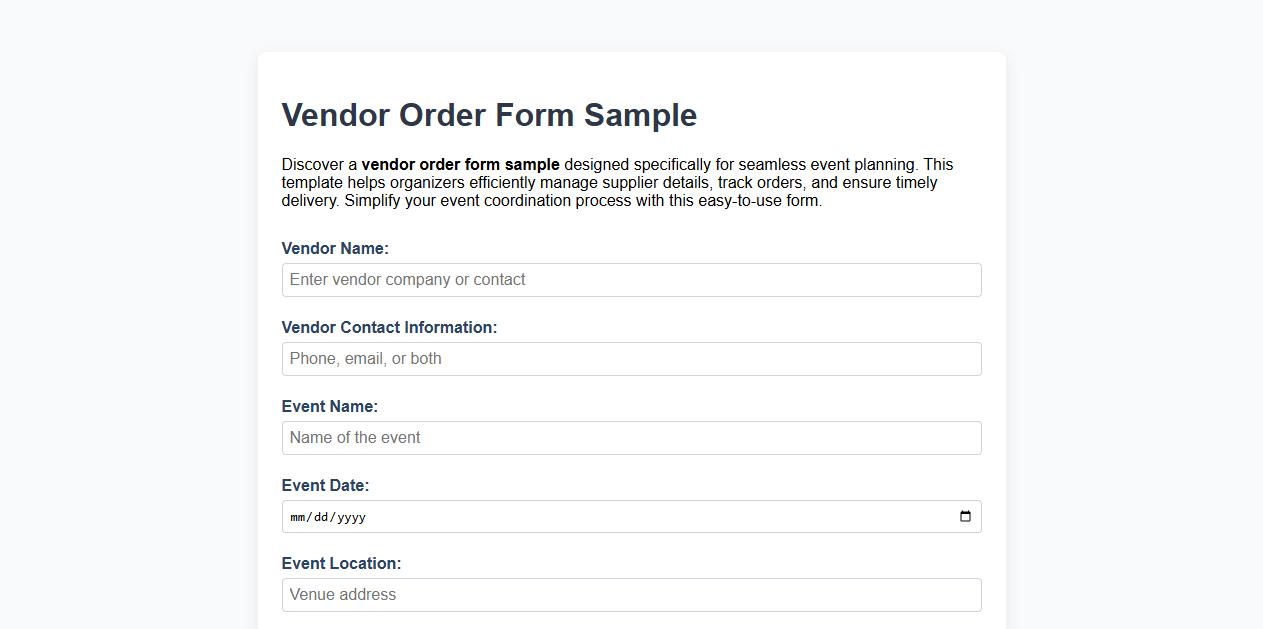Click the Event Name label
The image size is (1263, 629).
329,406
